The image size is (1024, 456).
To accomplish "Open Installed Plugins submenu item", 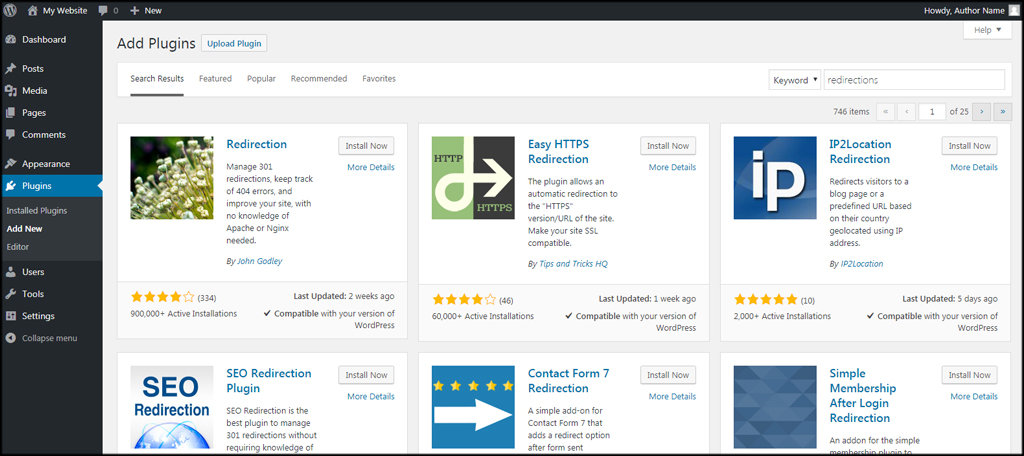I will pos(37,211).
